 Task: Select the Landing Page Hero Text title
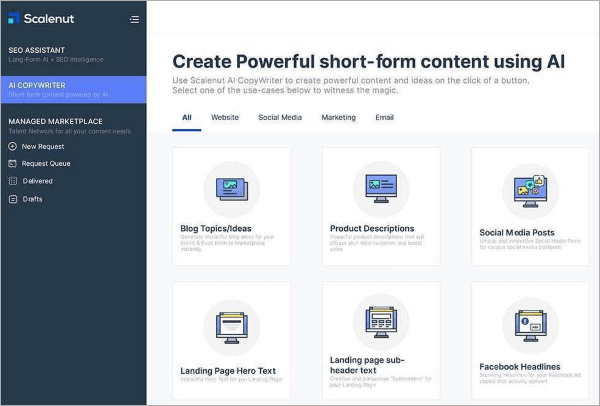tap(228, 371)
